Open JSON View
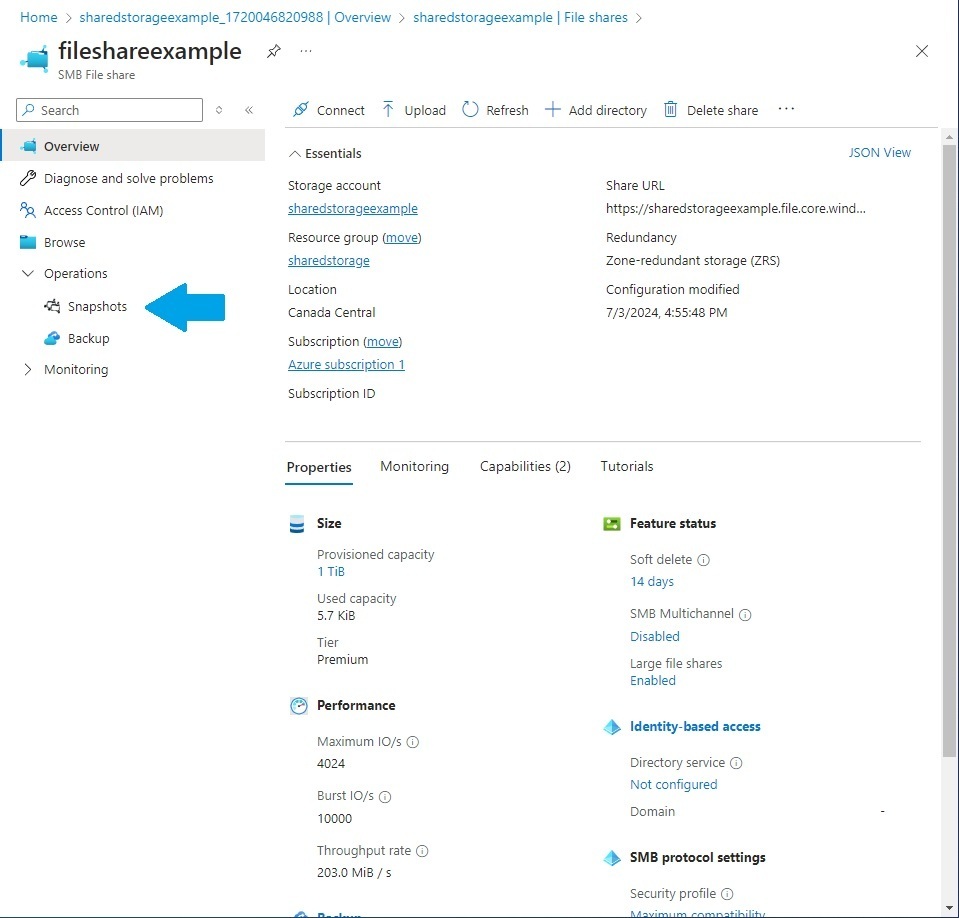The height and width of the screenshot is (918, 959). tap(879, 152)
